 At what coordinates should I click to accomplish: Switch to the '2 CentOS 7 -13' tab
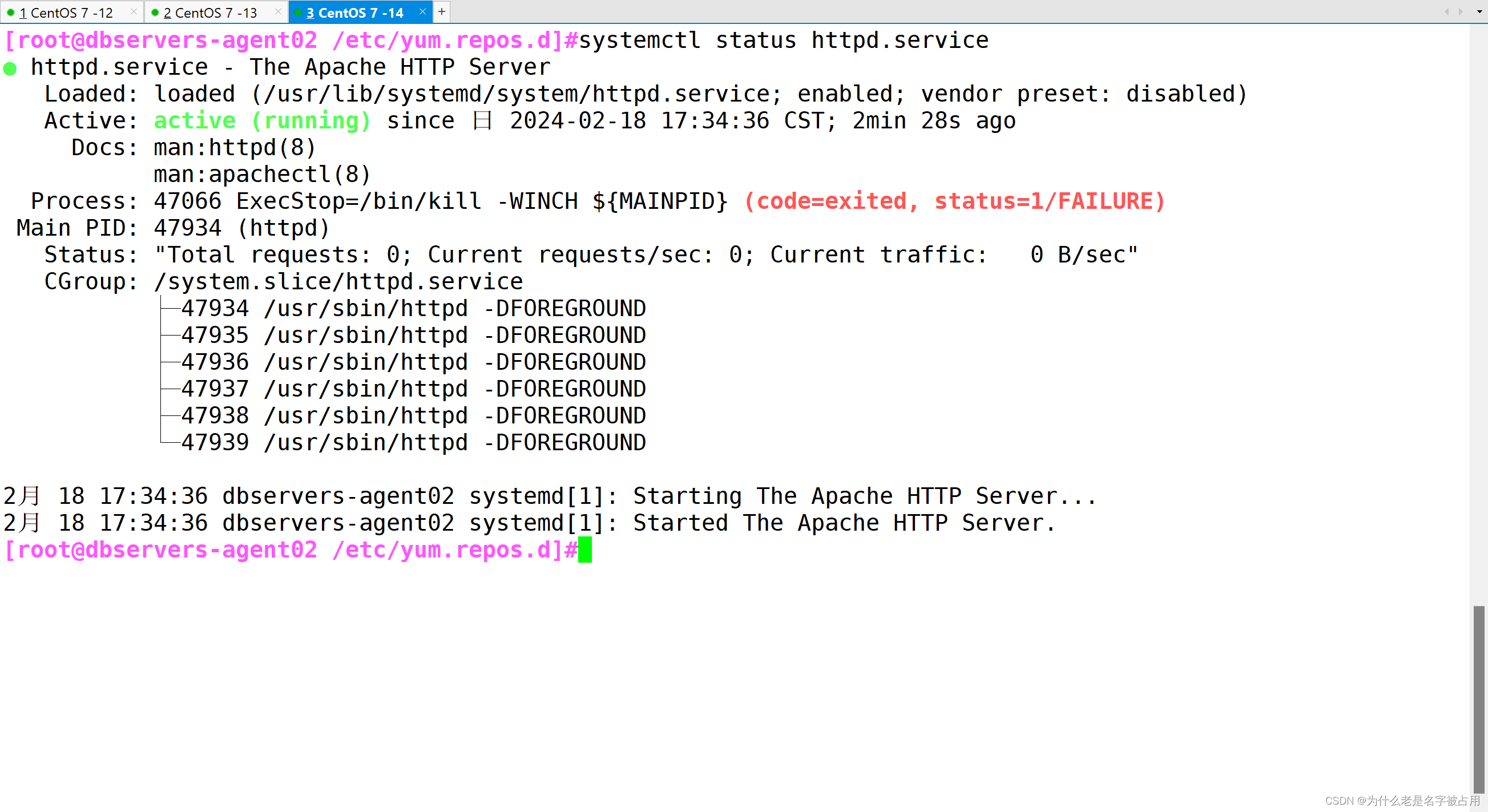216,12
